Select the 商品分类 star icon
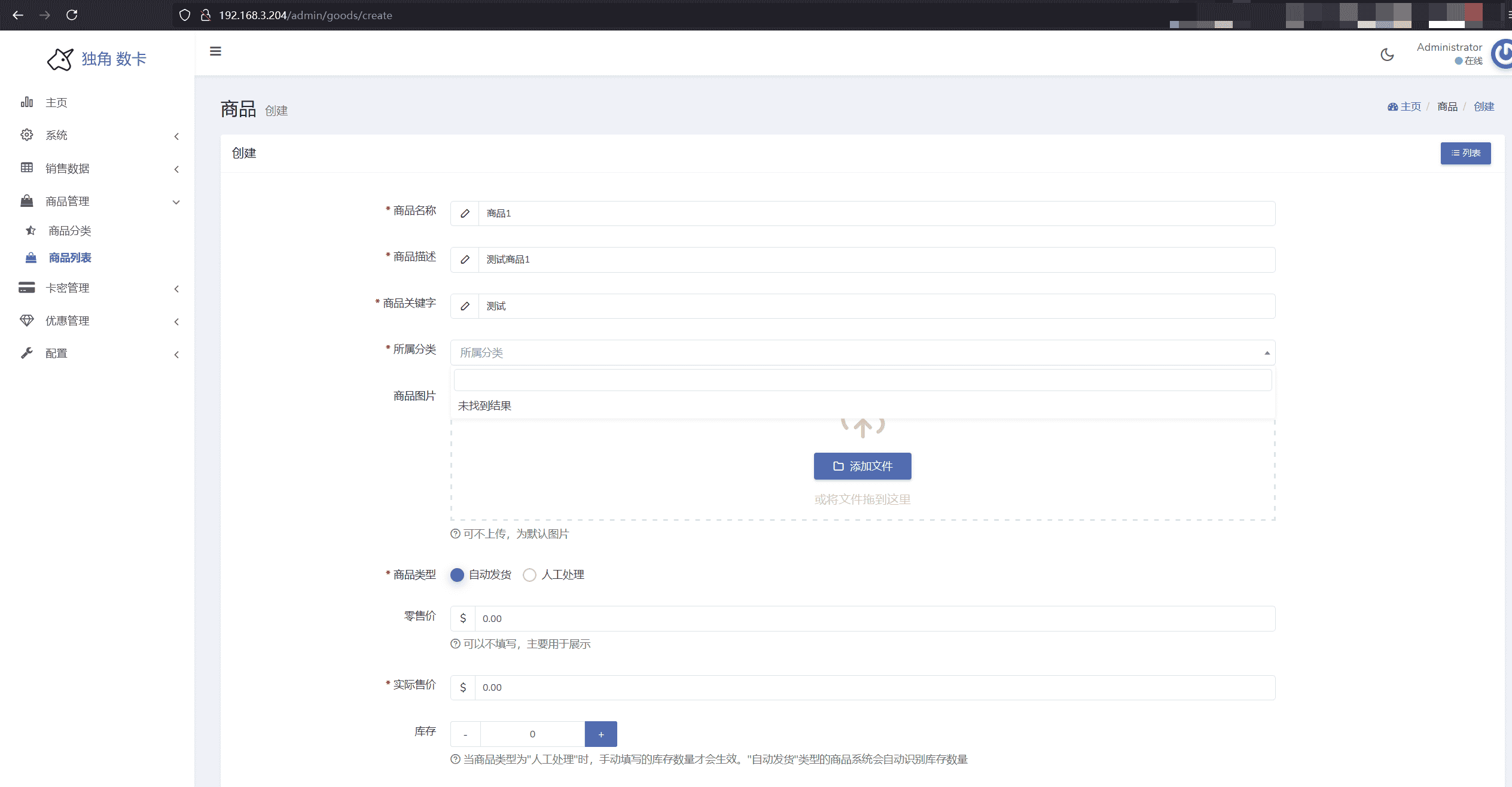Image resolution: width=1512 pixels, height=787 pixels. [30, 230]
